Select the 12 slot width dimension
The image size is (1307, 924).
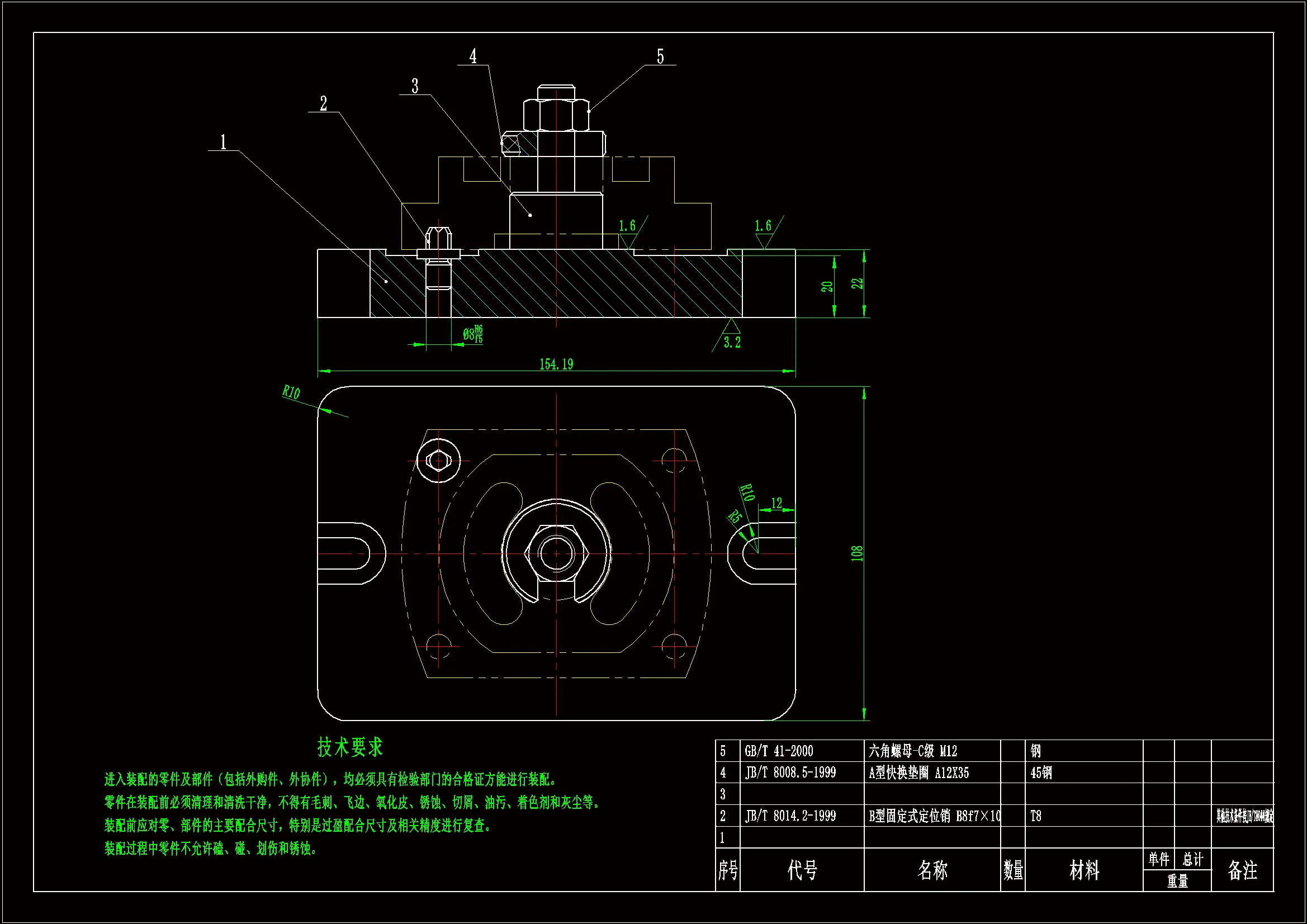(776, 503)
